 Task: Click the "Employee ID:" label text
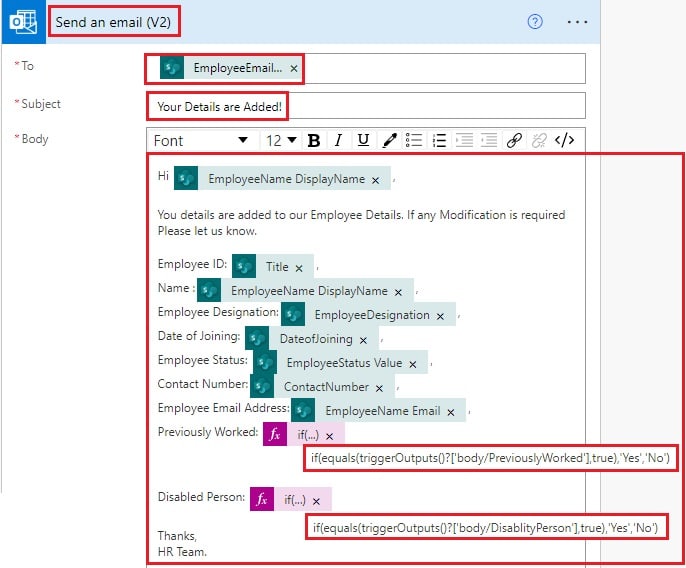[192, 264]
